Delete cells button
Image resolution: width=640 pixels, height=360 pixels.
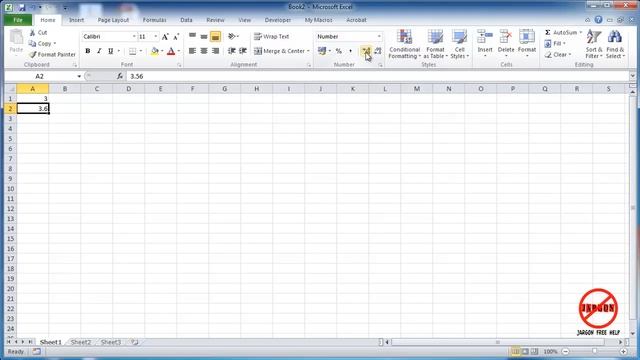tap(506, 43)
